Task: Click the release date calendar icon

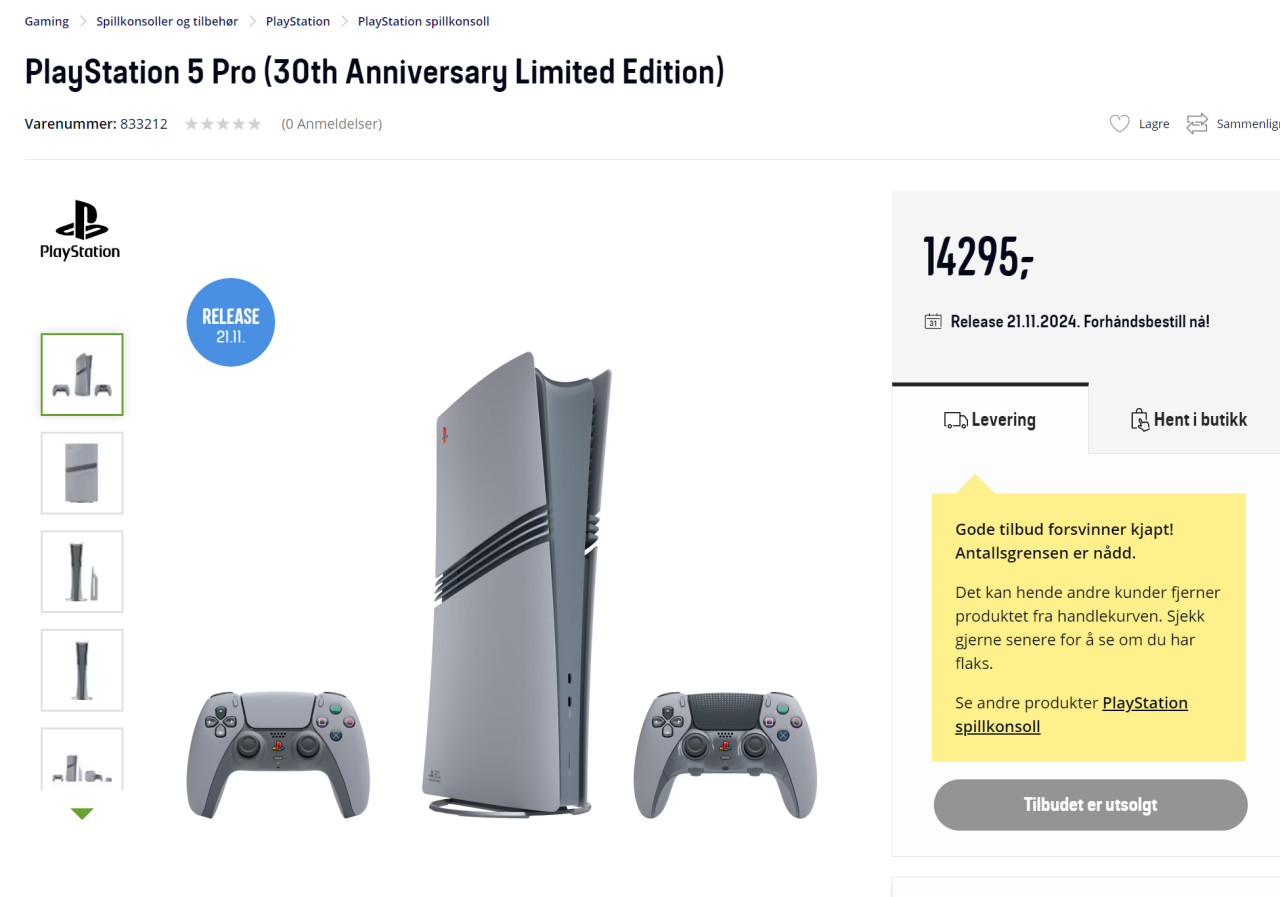Action: pos(933,322)
